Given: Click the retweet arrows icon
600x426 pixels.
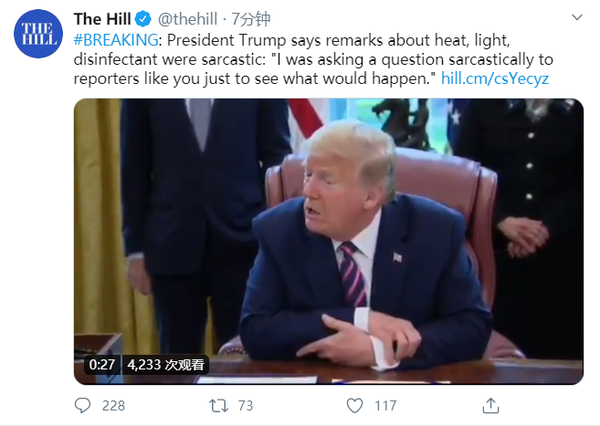Looking at the screenshot, I should pos(218,406).
